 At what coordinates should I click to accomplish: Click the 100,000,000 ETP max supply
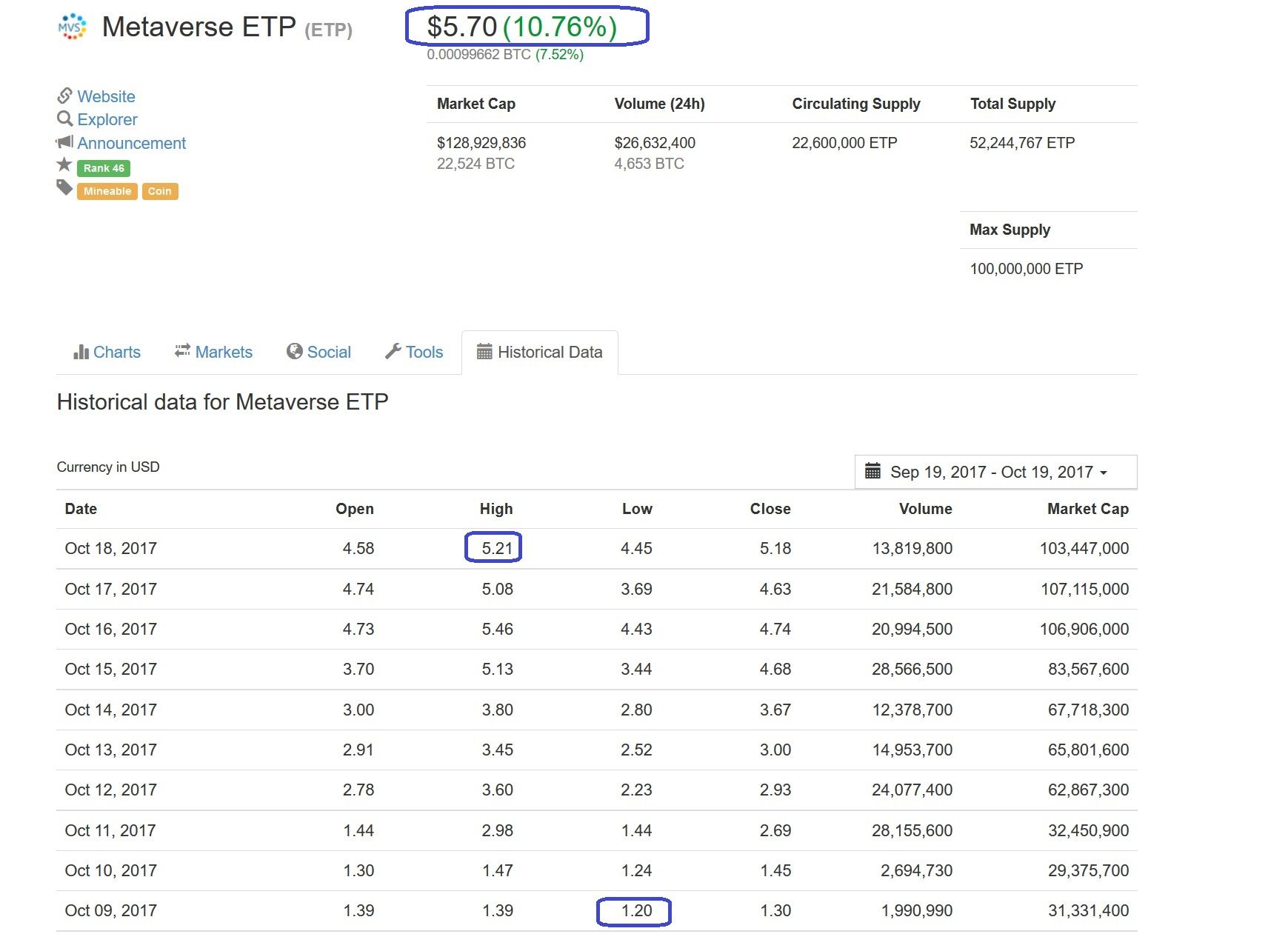click(x=1027, y=269)
